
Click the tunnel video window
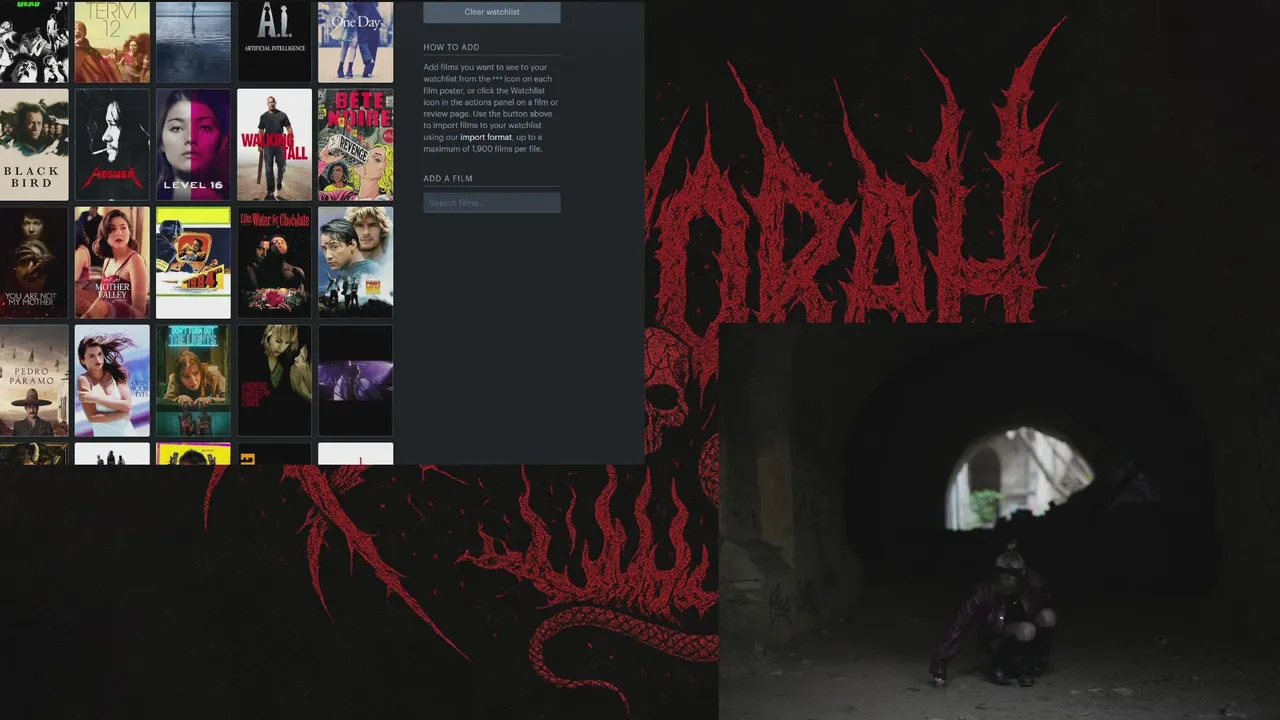click(x=999, y=521)
